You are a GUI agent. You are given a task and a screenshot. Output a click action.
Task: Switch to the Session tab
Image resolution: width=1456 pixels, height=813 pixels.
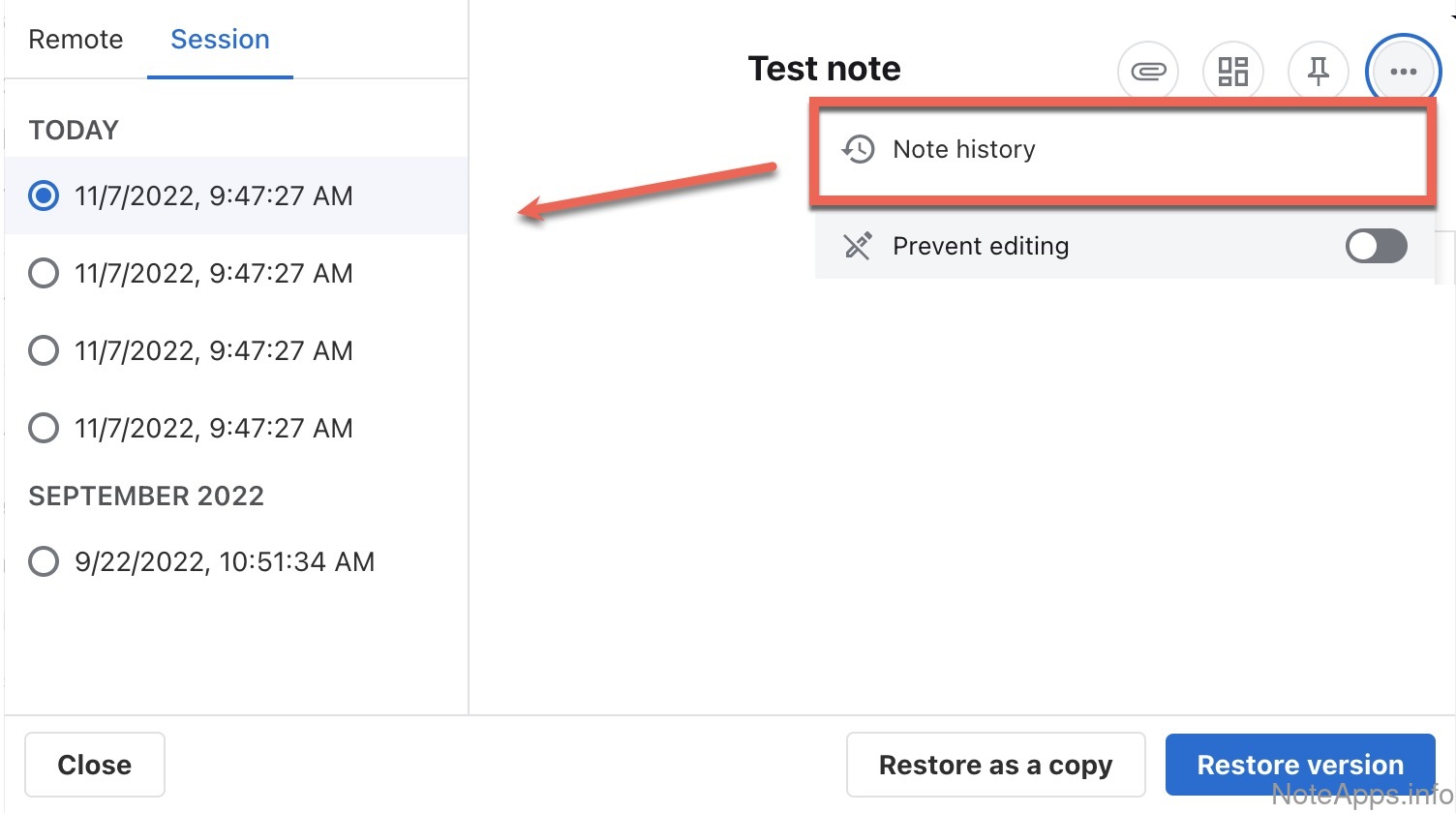point(220,40)
